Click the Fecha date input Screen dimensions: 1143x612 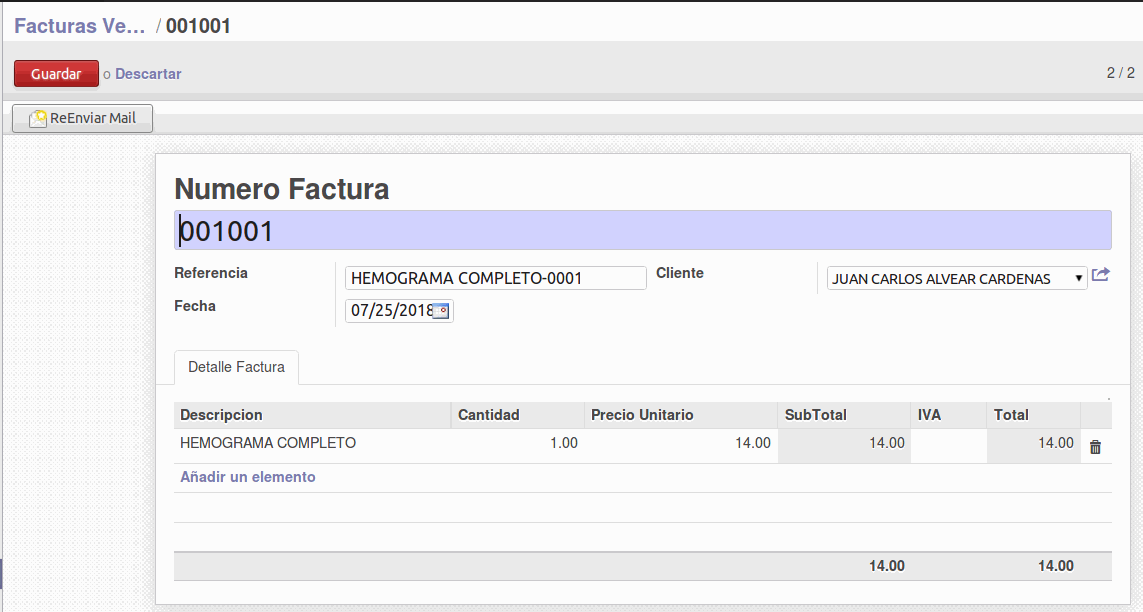(x=390, y=311)
